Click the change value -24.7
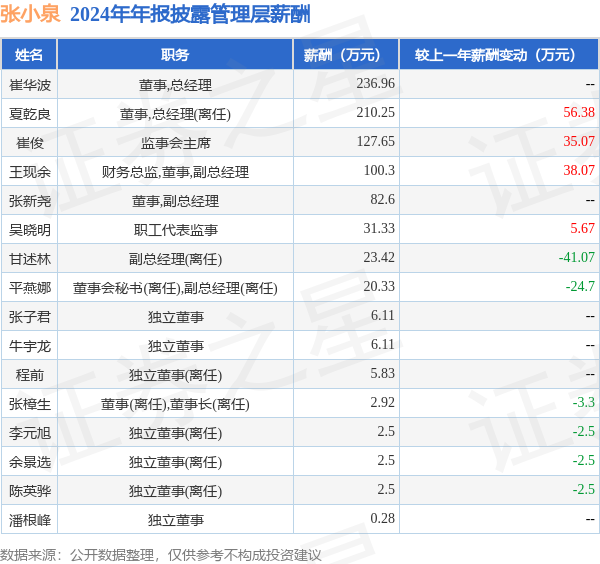600x564 pixels. pyautogui.click(x=580, y=287)
